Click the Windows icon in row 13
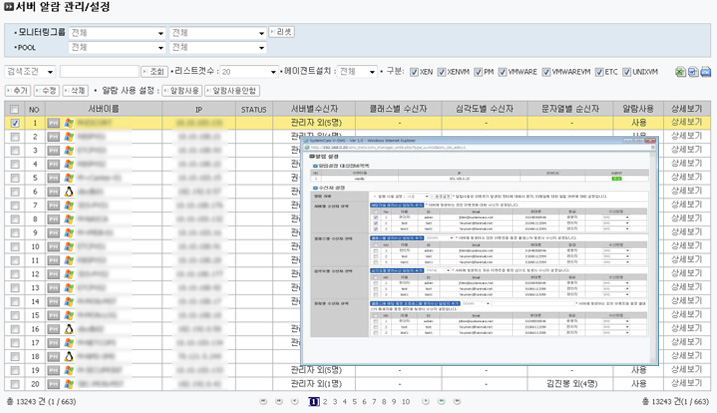Viewport: 717px width, 413px height. 69,288
